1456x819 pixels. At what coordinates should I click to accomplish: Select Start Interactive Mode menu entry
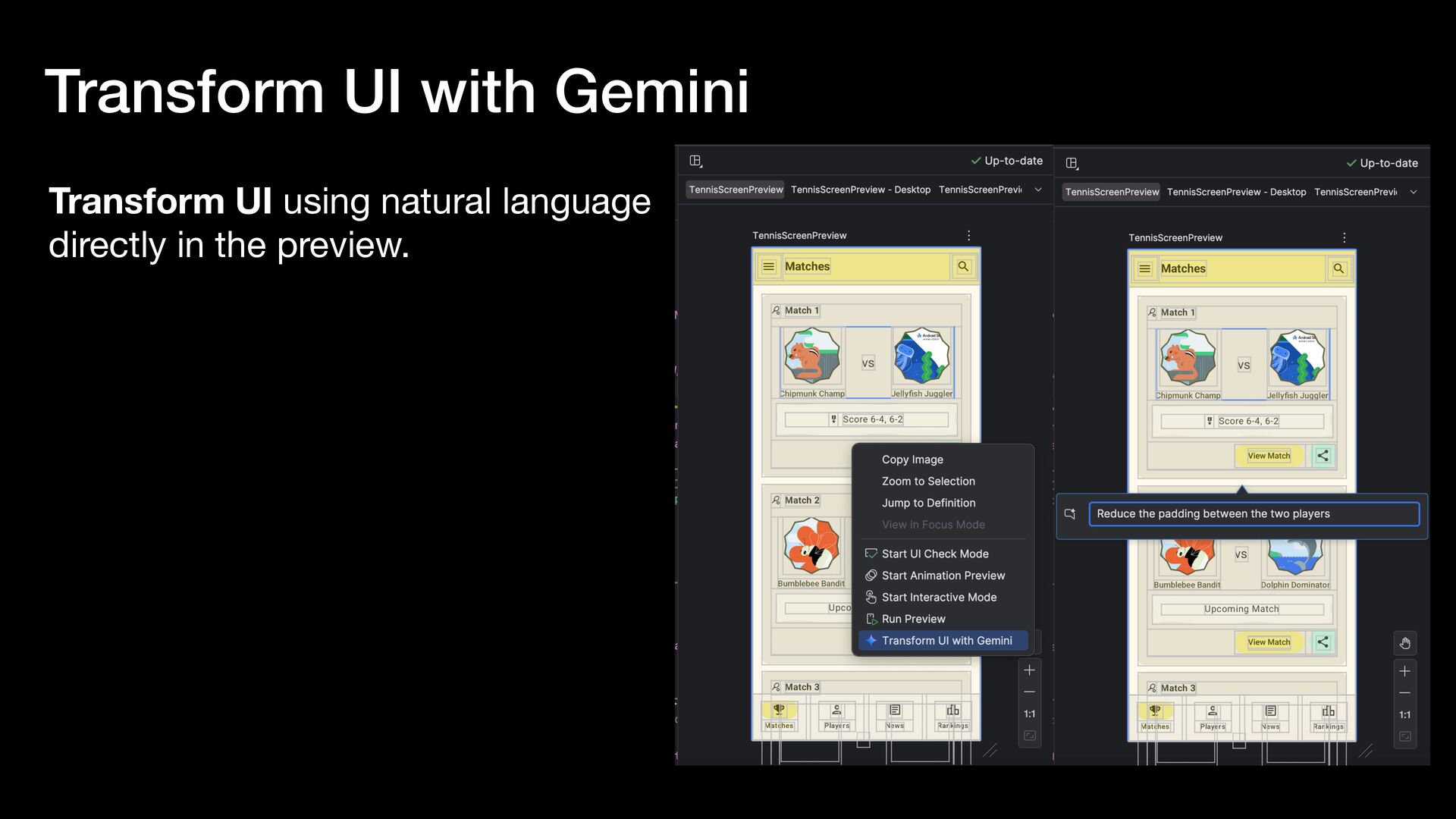pyautogui.click(x=938, y=598)
